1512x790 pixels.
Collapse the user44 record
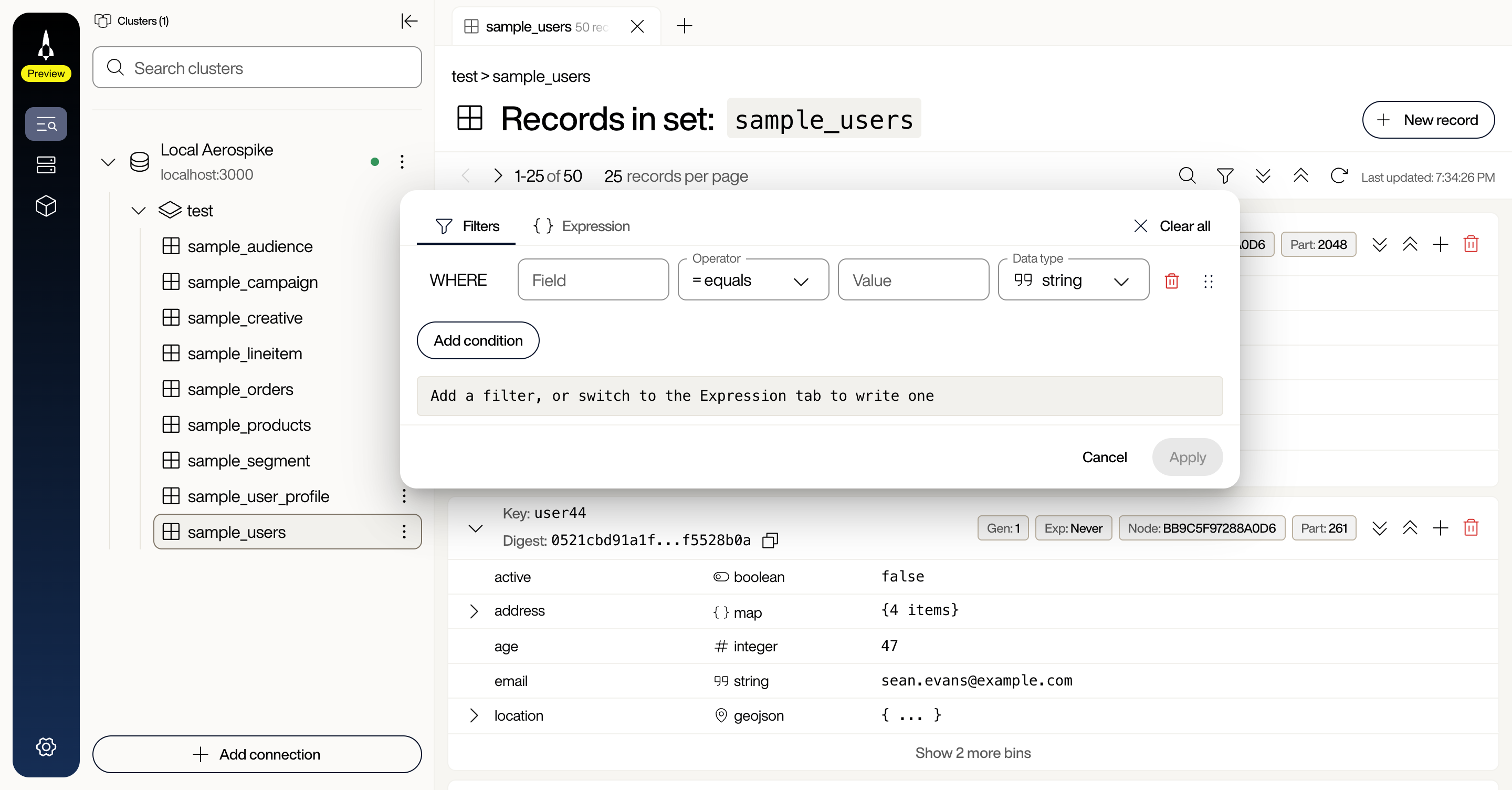click(476, 527)
